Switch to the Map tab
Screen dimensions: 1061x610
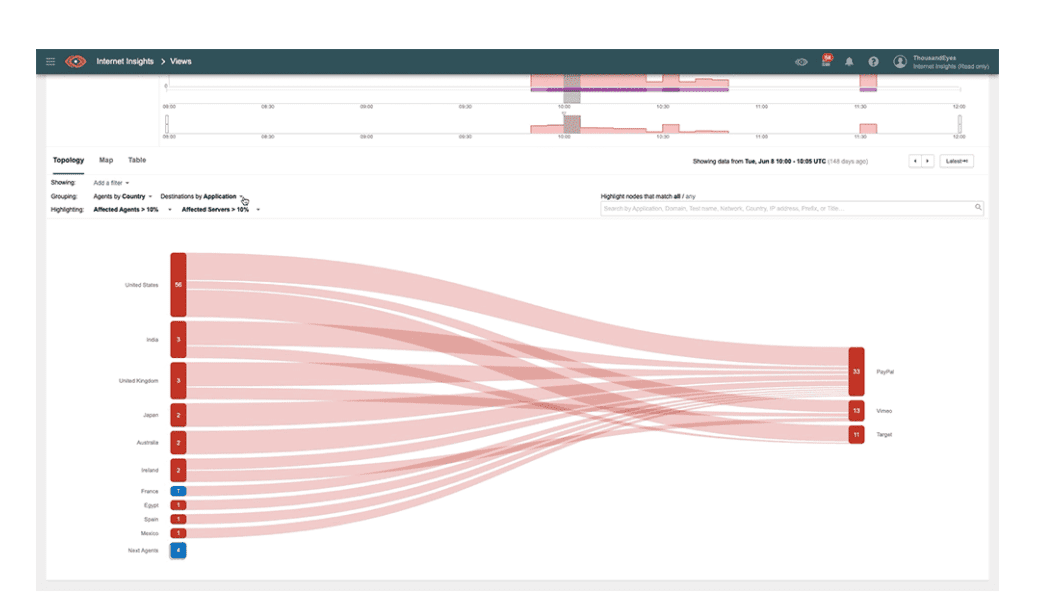pos(106,160)
